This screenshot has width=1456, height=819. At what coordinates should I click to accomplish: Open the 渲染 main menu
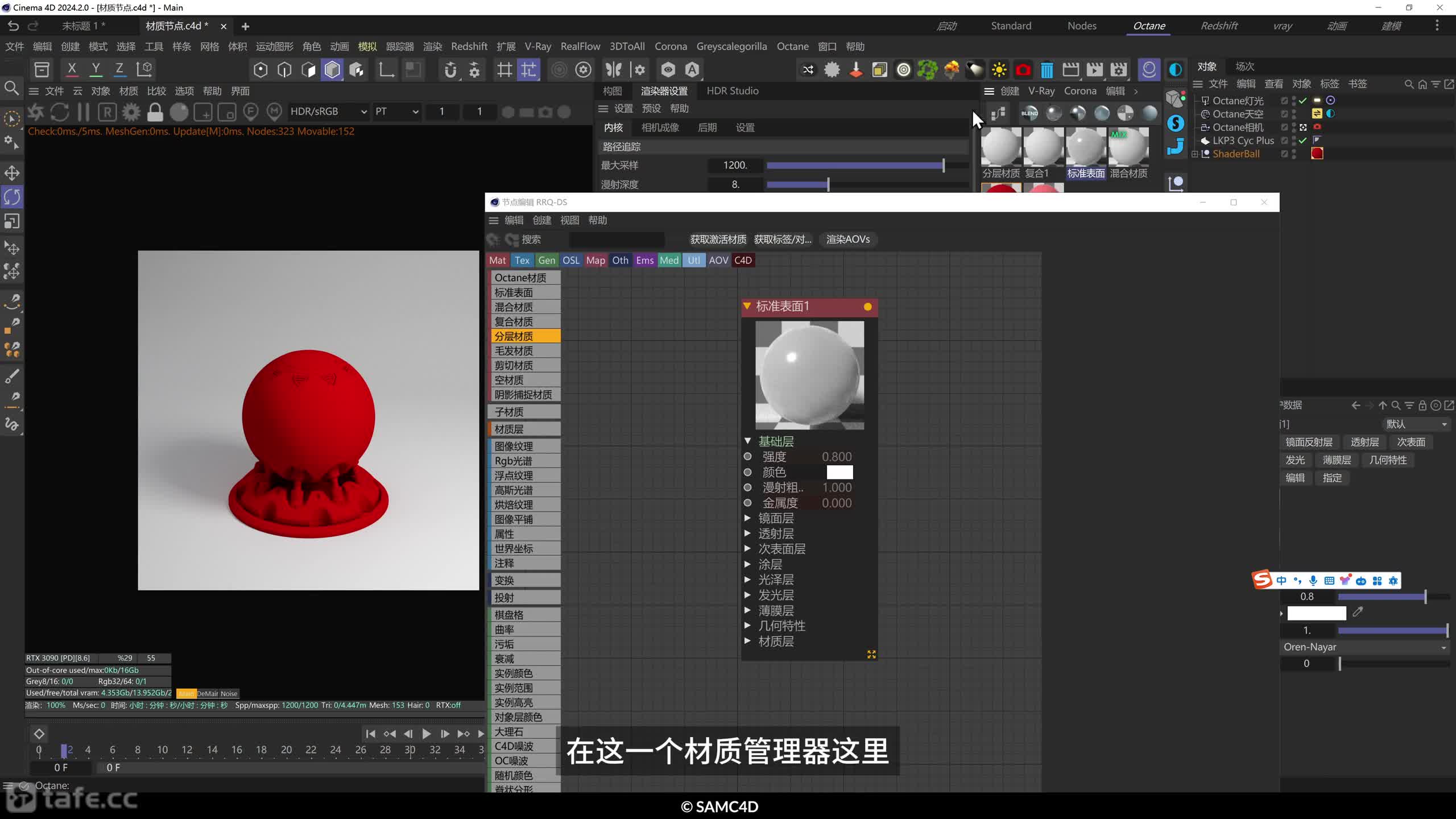pyautogui.click(x=432, y=47)
